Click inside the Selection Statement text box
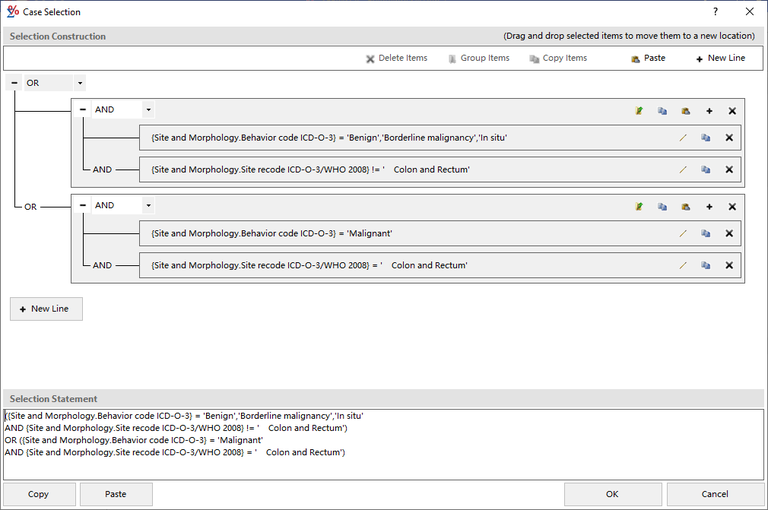Screen dimensions: 768x510 click(x=384, y=442)
